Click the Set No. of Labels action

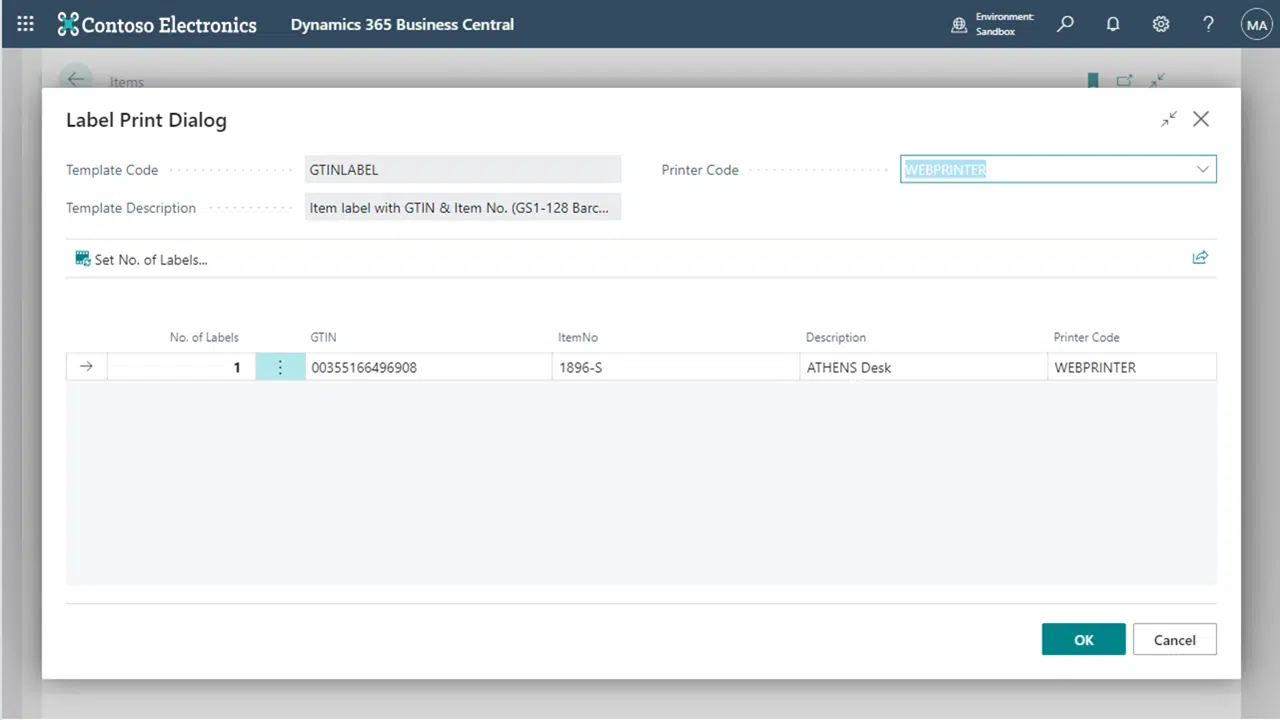(141, 259)
